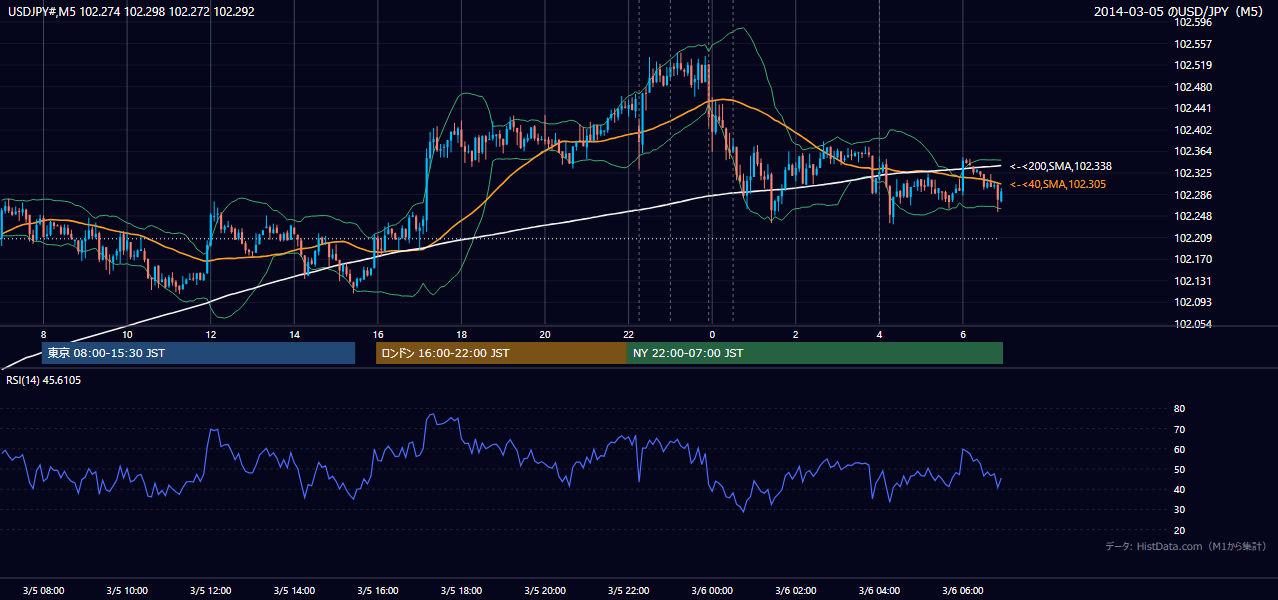The width and height of the screenshot is (1278, 600).
Task: Click the 3/6 04:00 time axis label
Action: pos(879,591)
